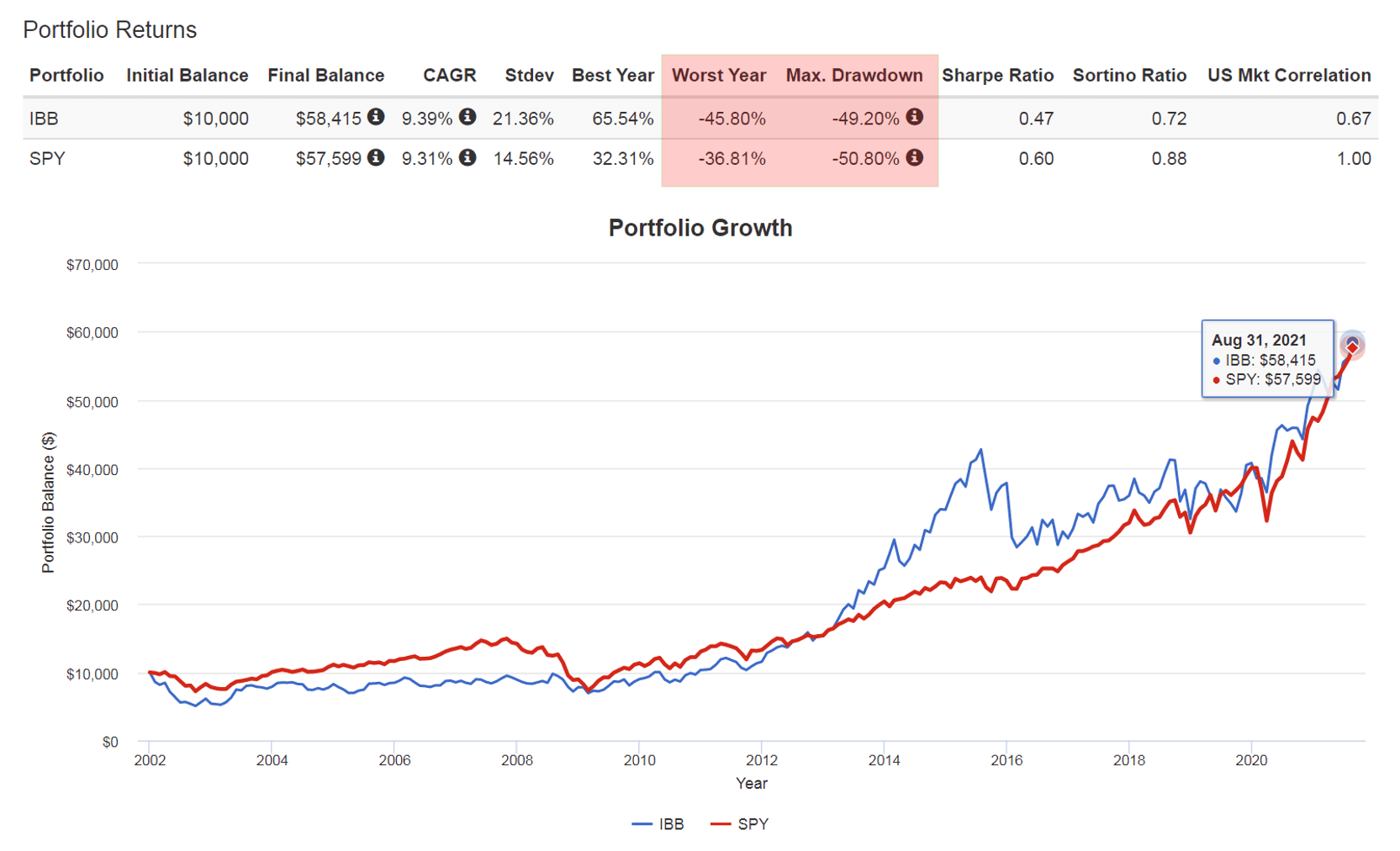Click the 2008 label on the year axis
The height and width of the screenshot is (851, 1400).
[x=517, y=760]
